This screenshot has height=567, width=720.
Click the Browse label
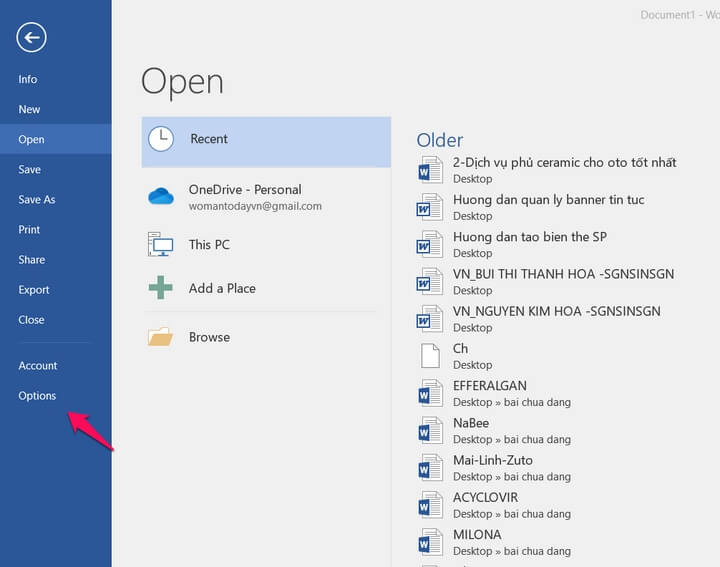[x=209, y=337]
